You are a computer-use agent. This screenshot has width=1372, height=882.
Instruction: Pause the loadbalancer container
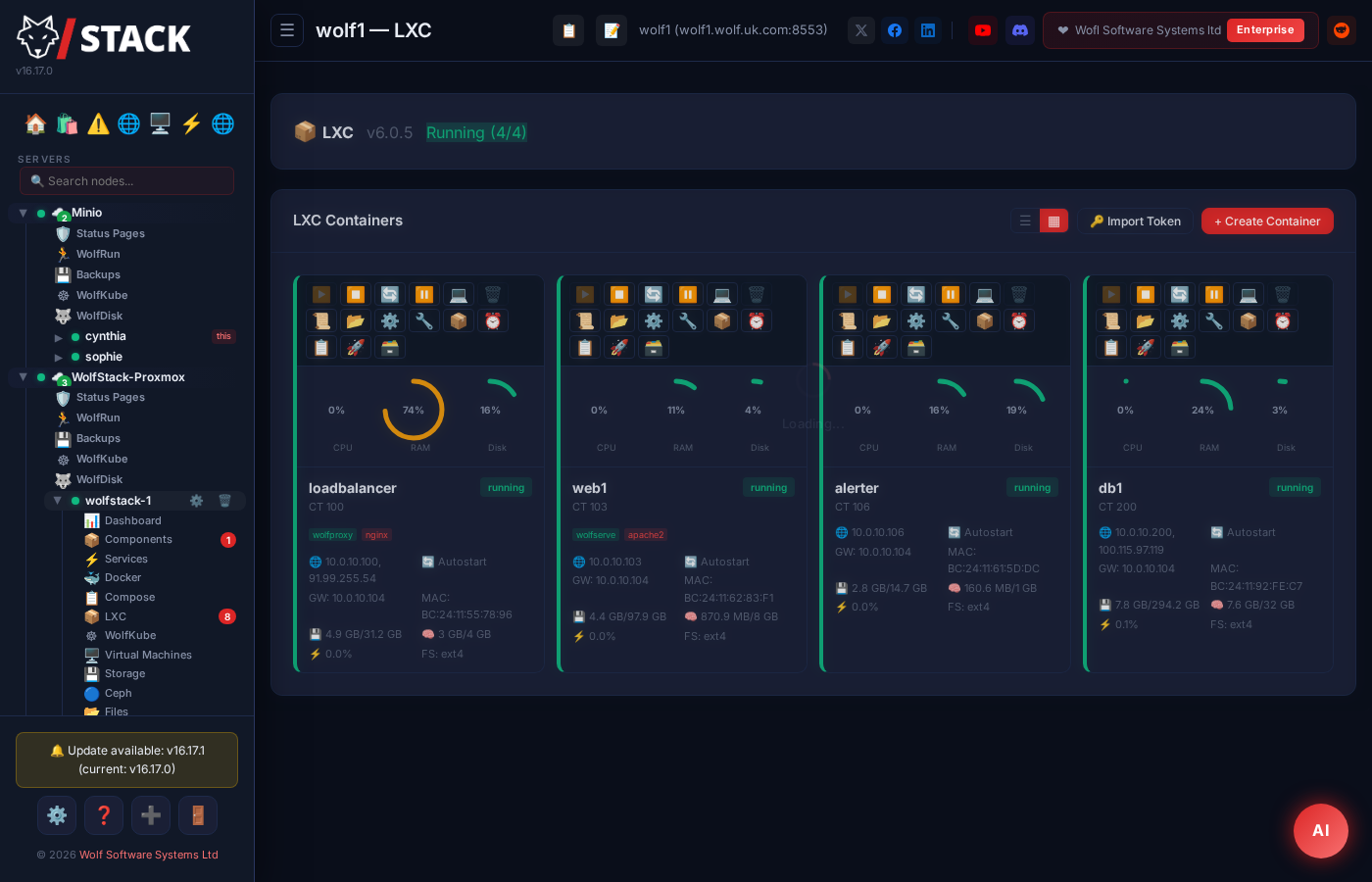(424, 294)
